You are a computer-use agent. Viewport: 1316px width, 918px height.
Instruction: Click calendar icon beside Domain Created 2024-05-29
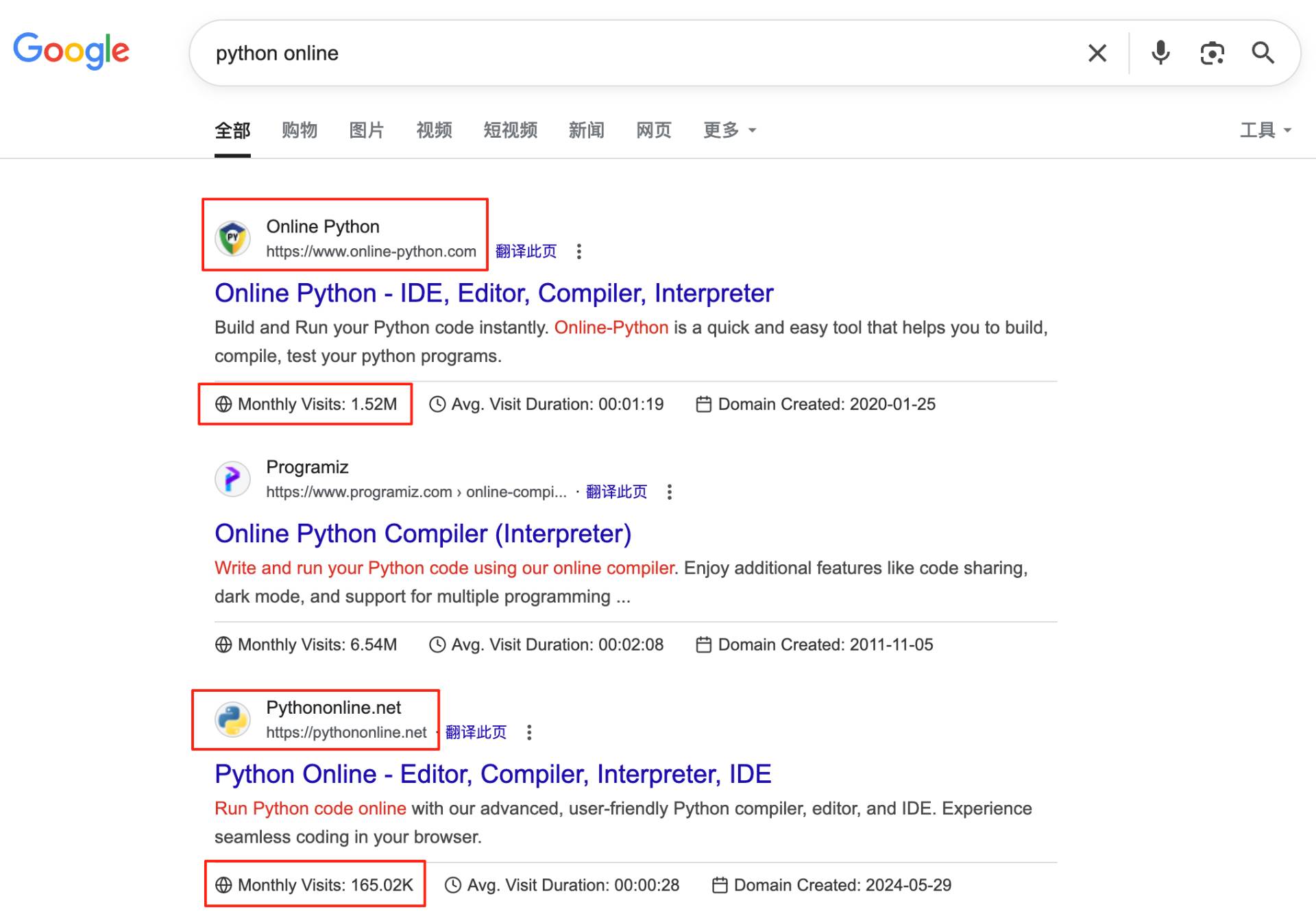[720, 885]
